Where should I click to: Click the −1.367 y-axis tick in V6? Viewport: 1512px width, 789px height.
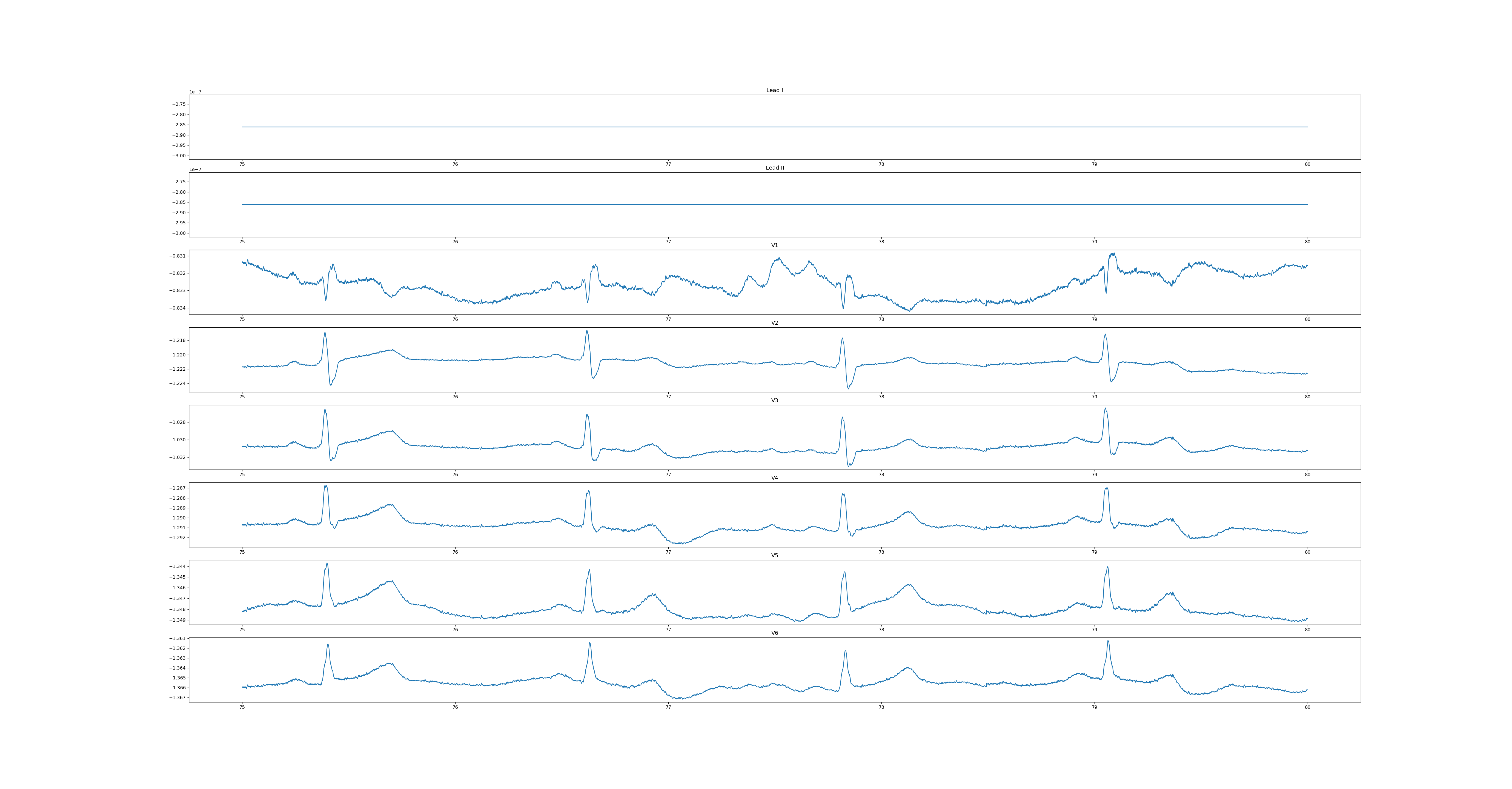178,698
